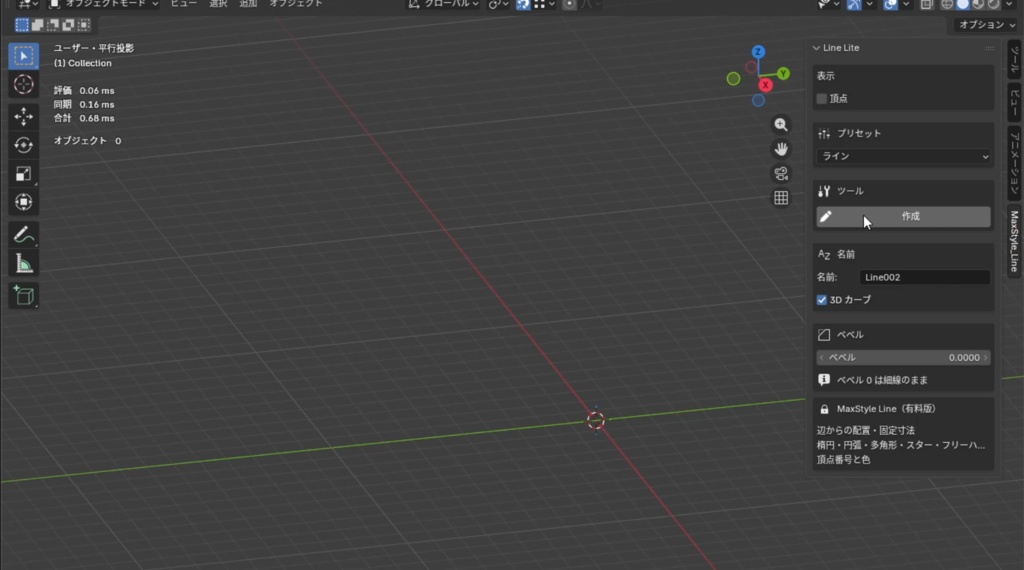Image resolution: width=1024 pixels, height=570 pixels.
Task: Open the 選択 menu
Action: click(x=218, y=4)
